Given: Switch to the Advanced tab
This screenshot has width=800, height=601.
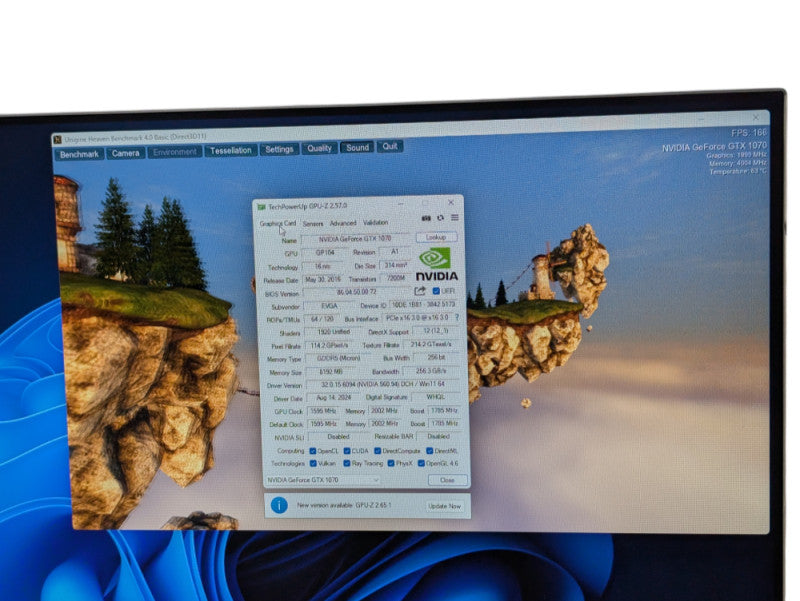Looking at the screenshot, I should click(343, 223).
